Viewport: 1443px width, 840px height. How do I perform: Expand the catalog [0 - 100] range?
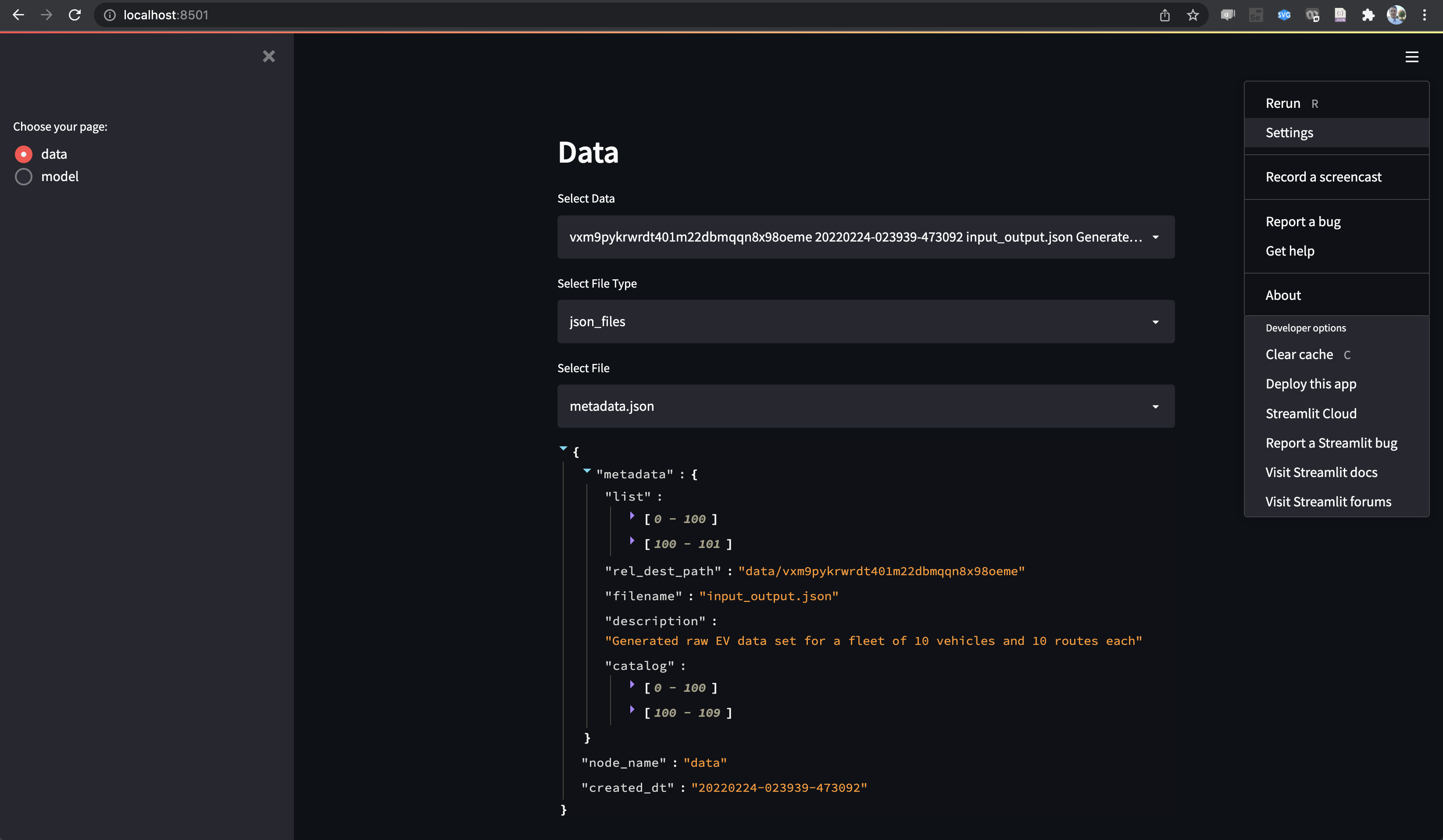click(632, 684)
